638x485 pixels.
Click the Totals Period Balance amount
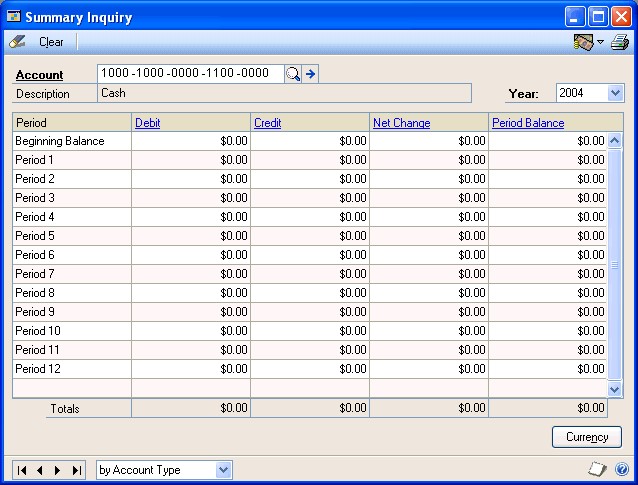pos(548,408)
